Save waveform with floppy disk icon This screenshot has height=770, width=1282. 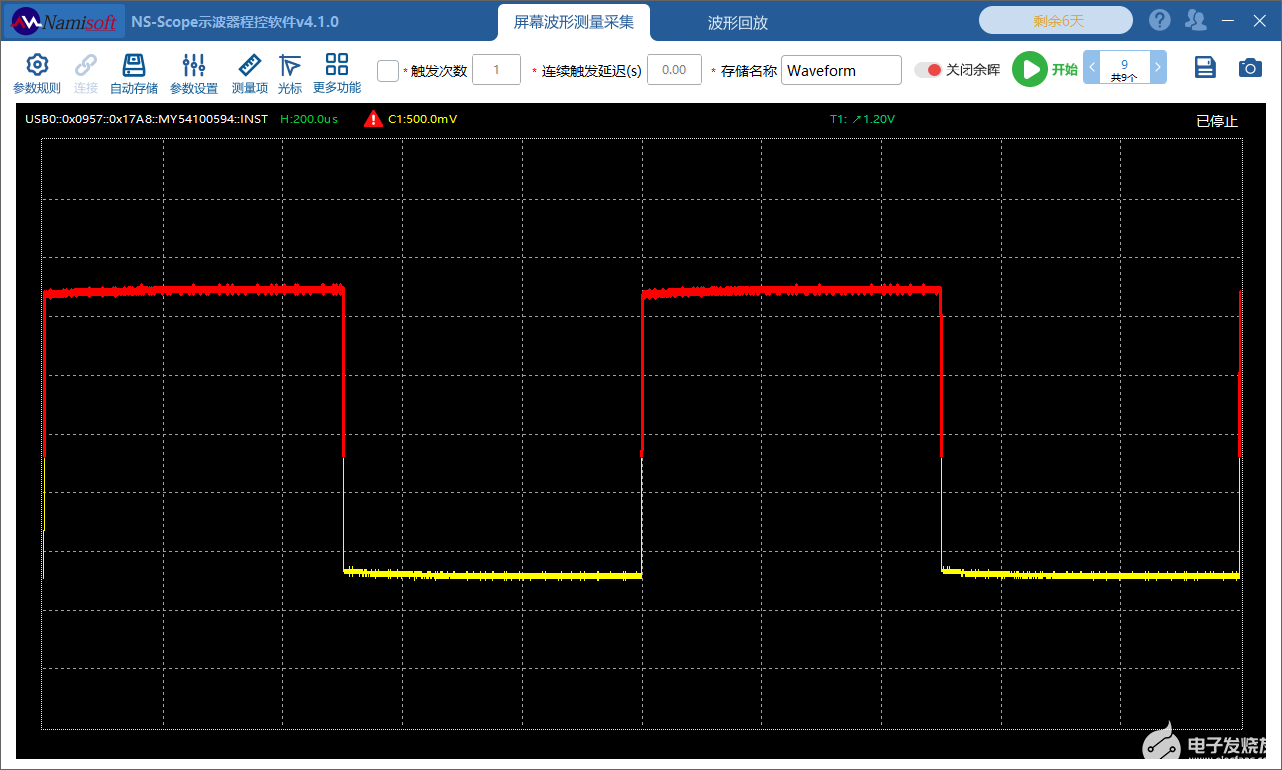[x=1206, y=67]
